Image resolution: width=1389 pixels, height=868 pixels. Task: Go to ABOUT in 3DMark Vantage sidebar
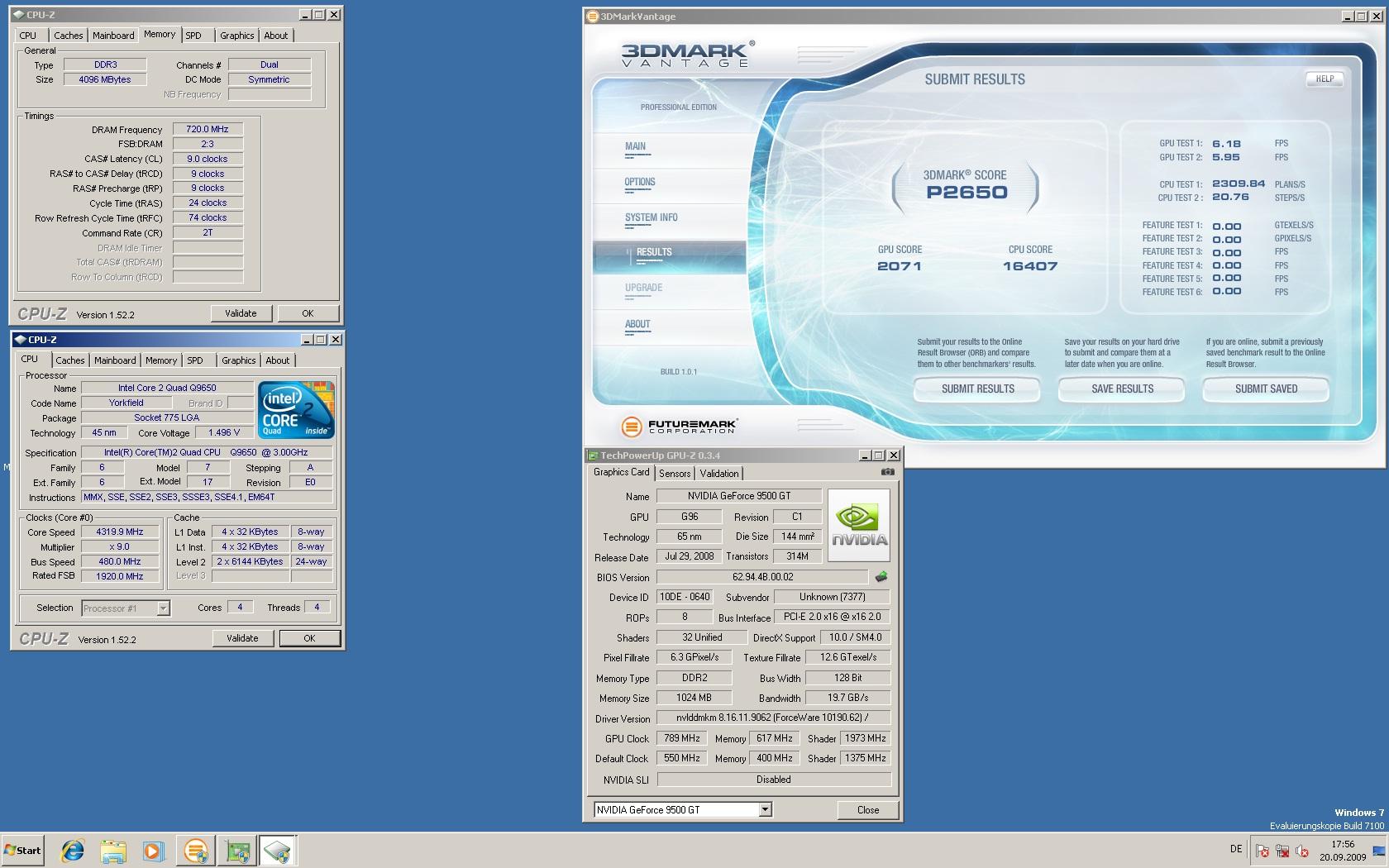click(637, 324)
